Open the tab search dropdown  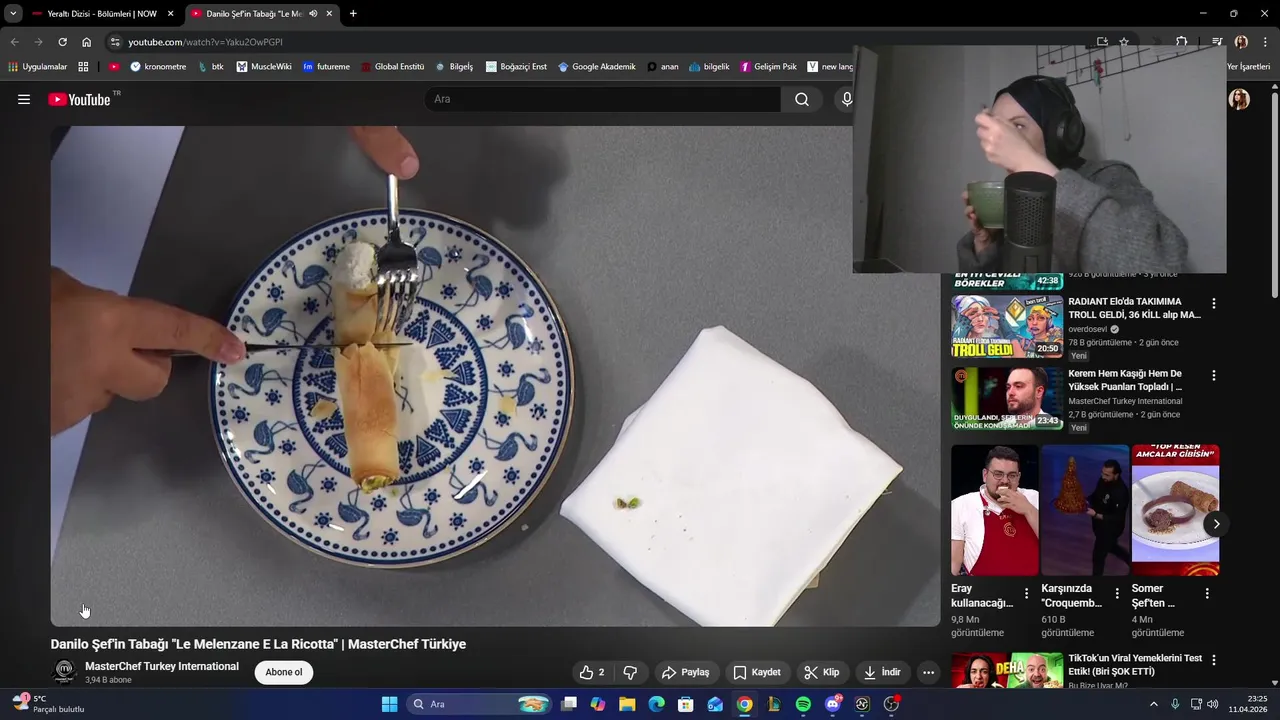[x=13, y=14]
